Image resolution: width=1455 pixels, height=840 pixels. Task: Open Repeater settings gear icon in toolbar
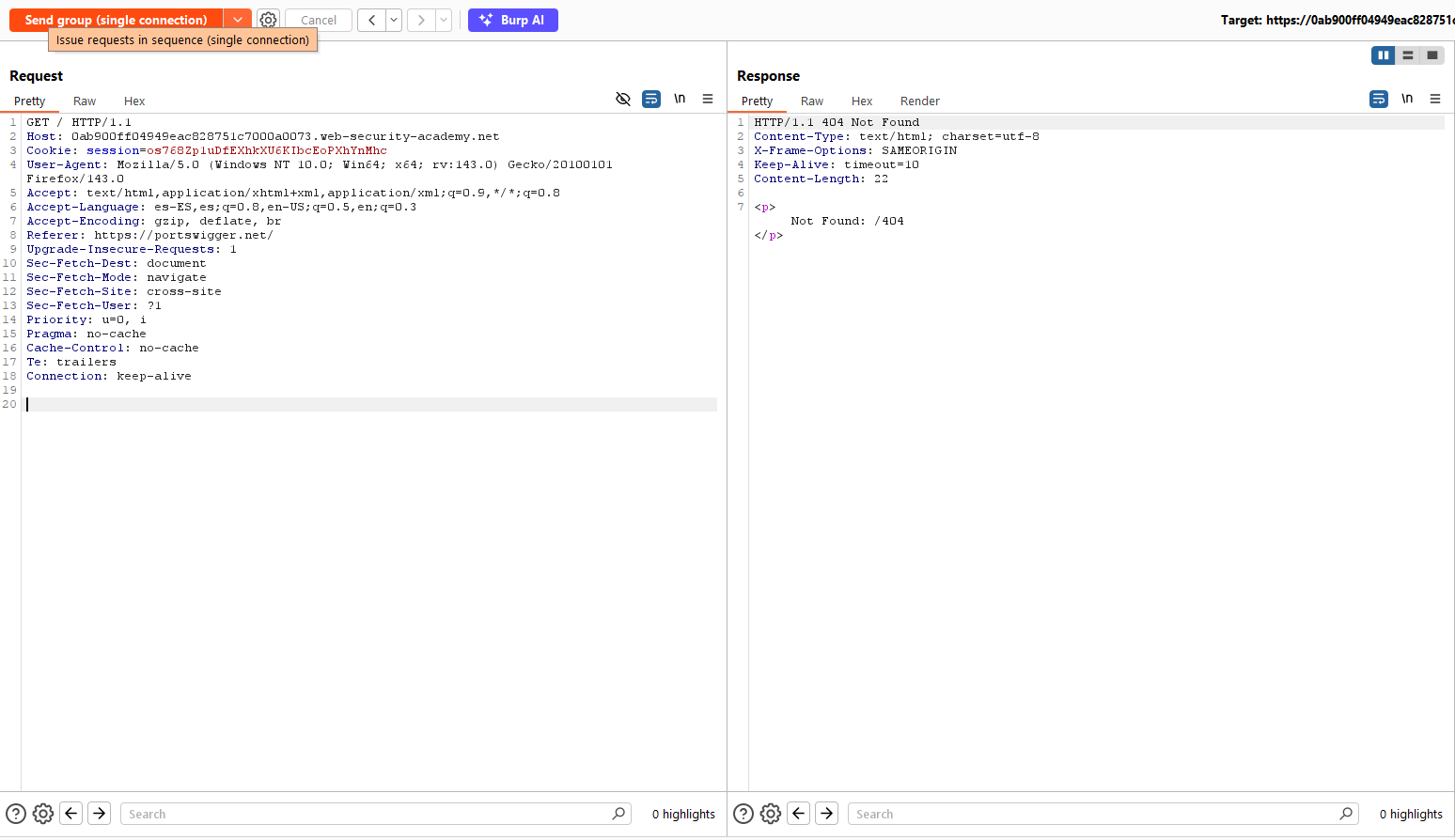pyautogui.click(x=269, y=20)
